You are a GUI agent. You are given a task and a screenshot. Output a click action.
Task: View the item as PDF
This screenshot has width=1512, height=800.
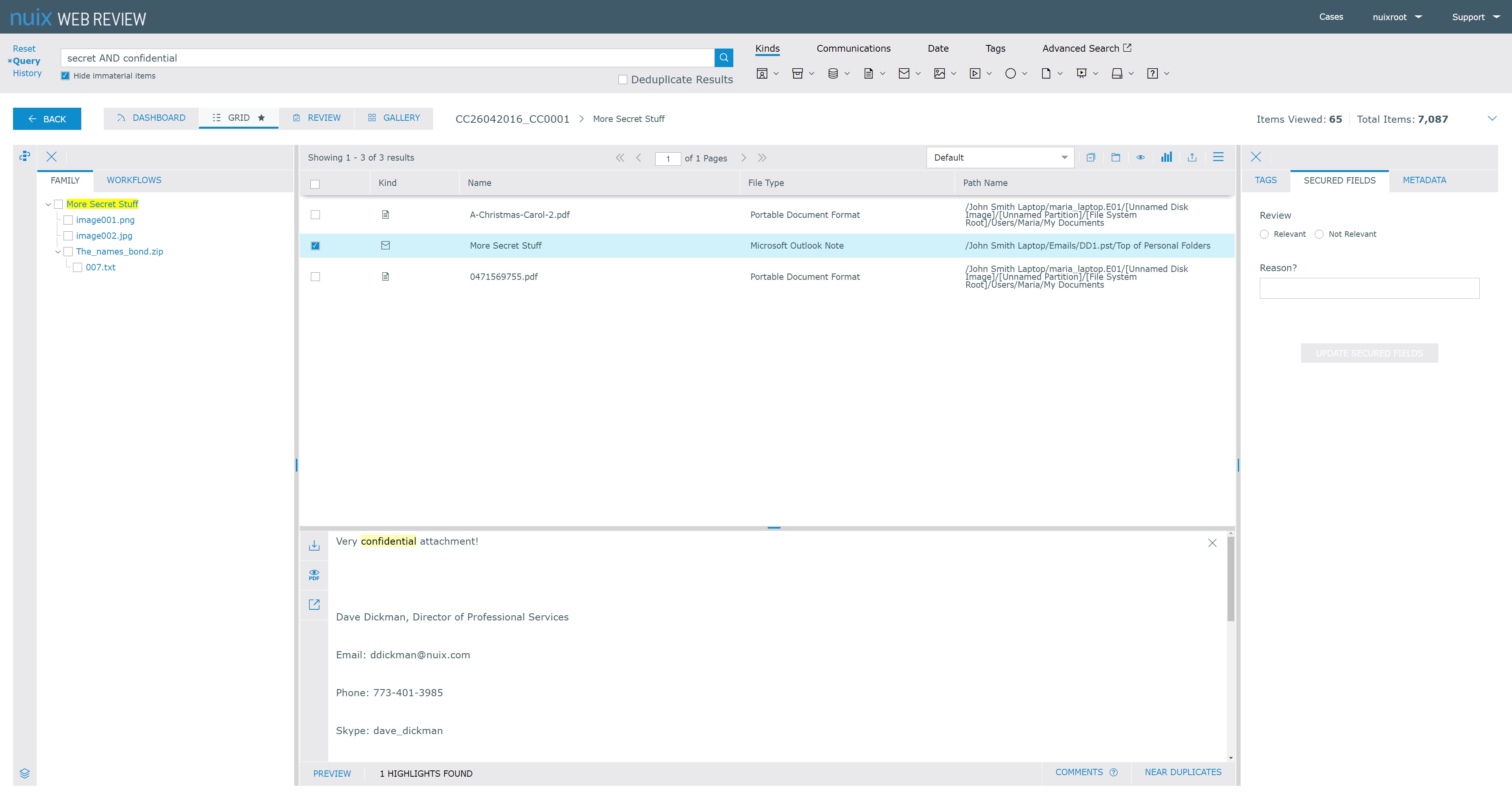(314, 575)
